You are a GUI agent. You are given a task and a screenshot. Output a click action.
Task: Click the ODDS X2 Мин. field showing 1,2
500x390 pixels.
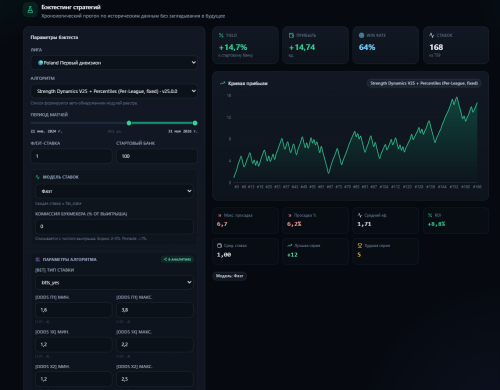pyautogui.click(x=73, y=379)
